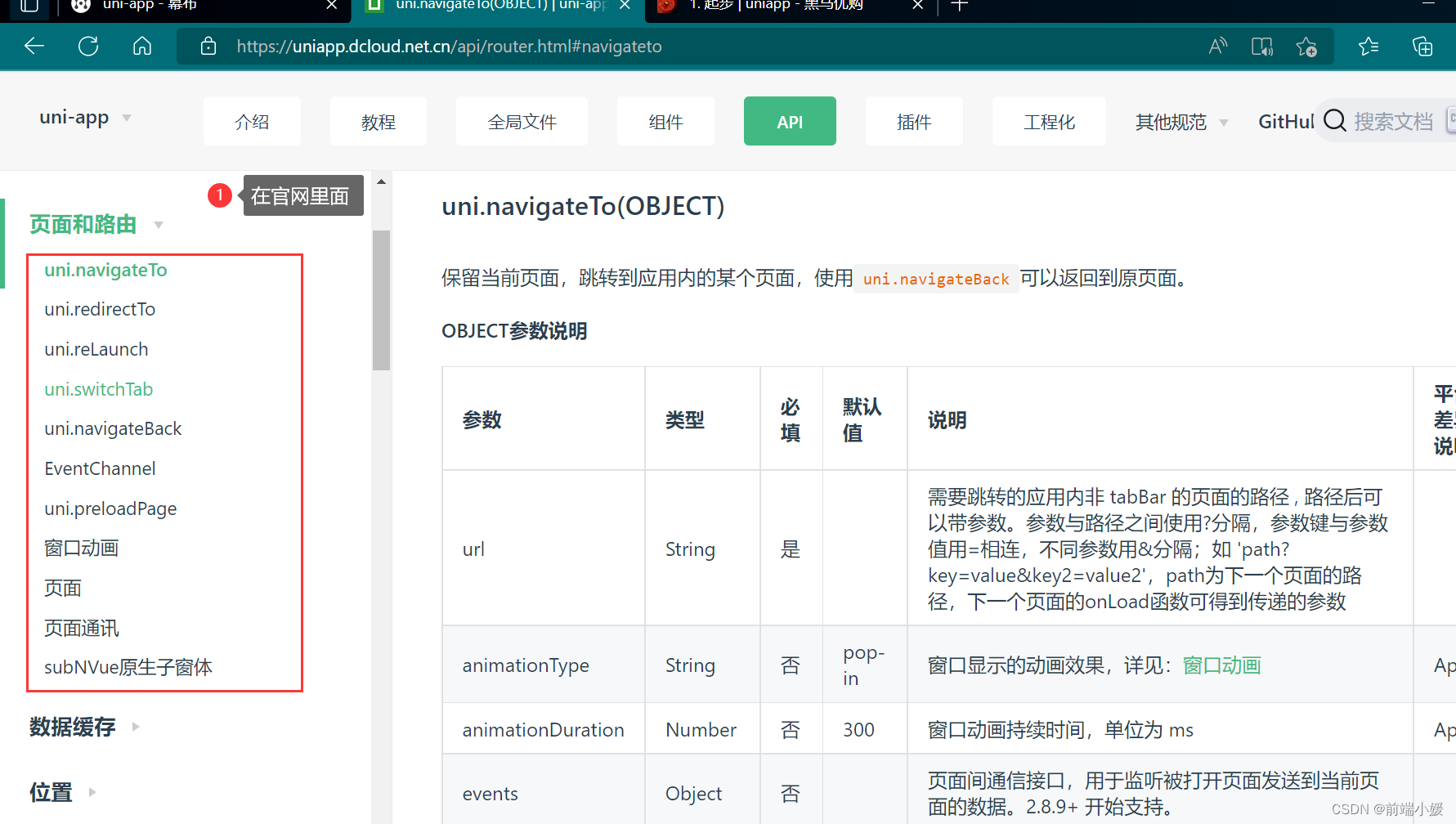Open the tab actions menu icon

pos(29,5)
